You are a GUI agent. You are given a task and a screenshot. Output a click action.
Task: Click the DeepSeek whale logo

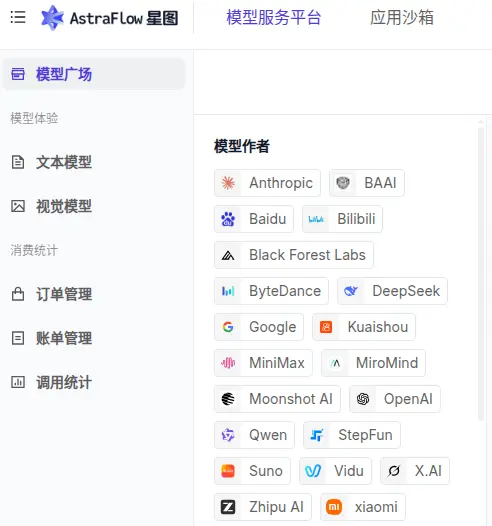[x=351, y=291]
